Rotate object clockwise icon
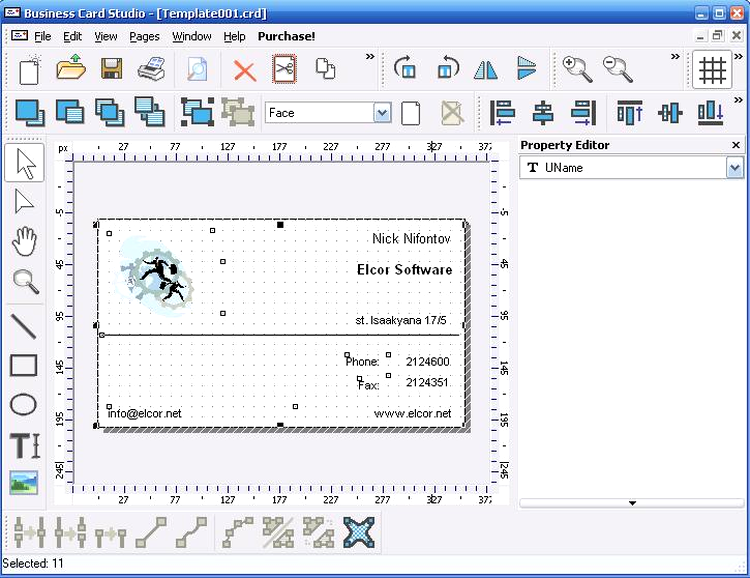 click(405, 67)
